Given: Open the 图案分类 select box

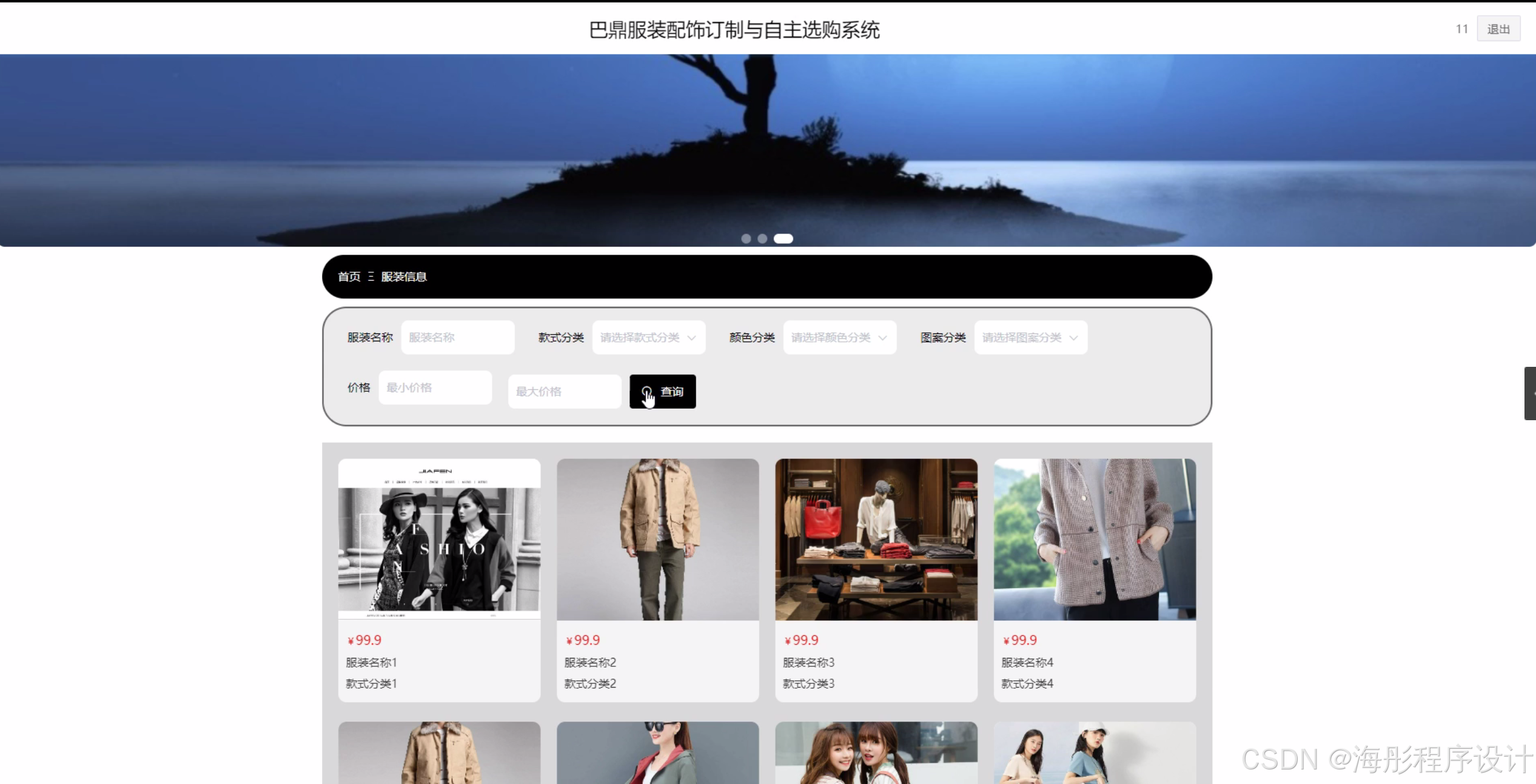Looking at the screenshot, I should click(1030, 338).
